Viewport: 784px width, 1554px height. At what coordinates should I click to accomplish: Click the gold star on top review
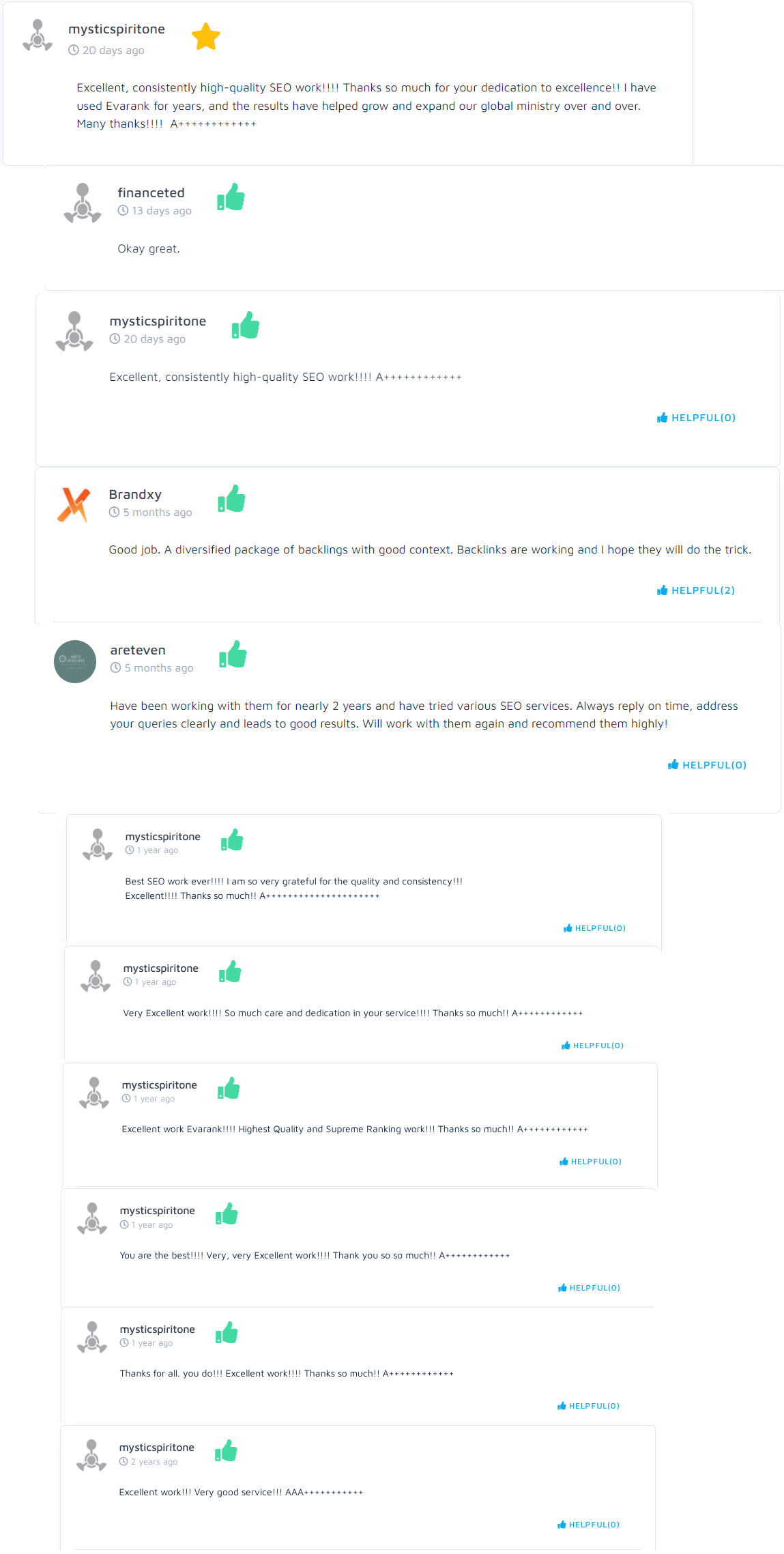pyautogui.click(x=205, y=37)
